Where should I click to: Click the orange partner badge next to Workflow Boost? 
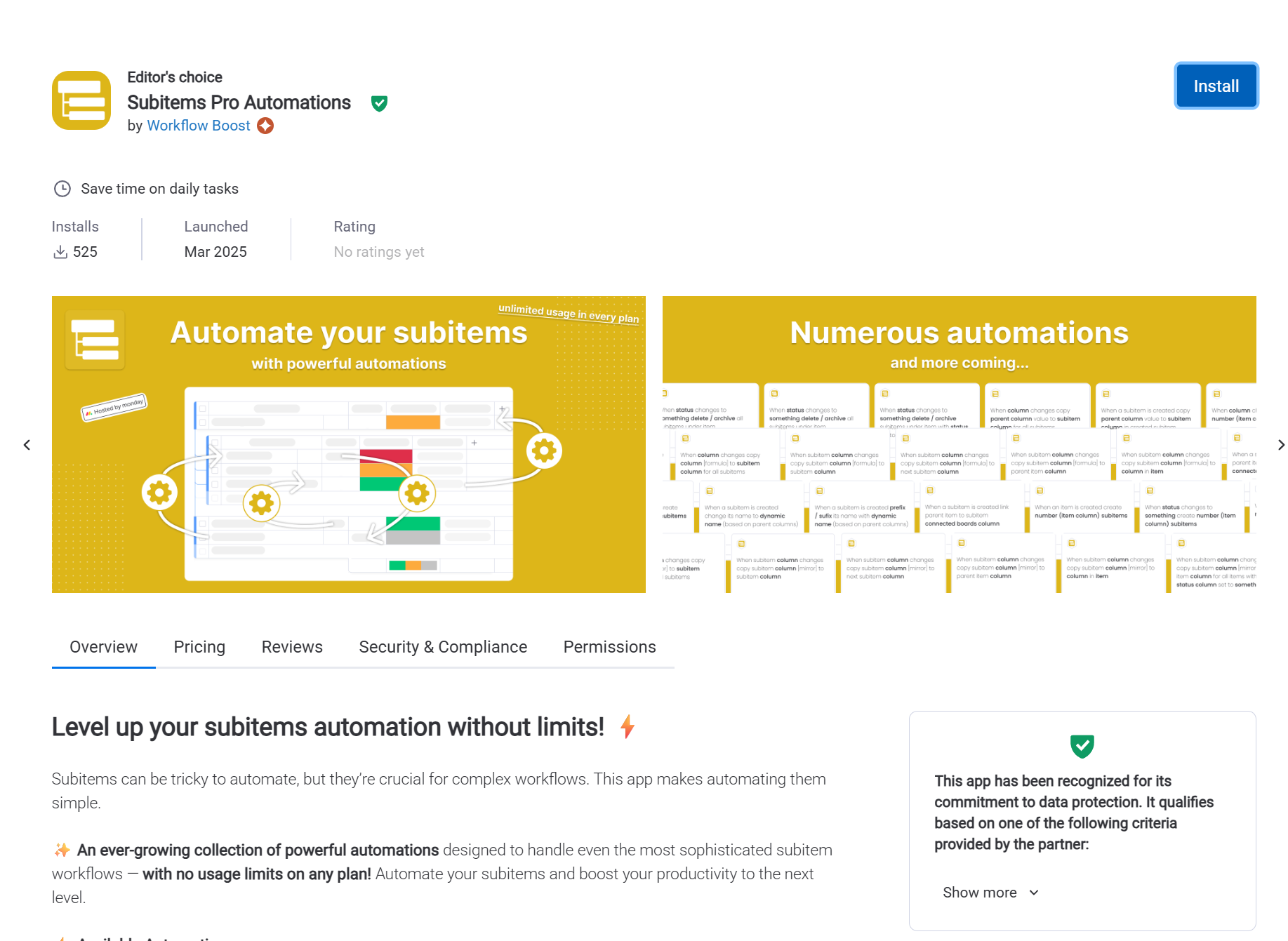[x=265, y=126]
